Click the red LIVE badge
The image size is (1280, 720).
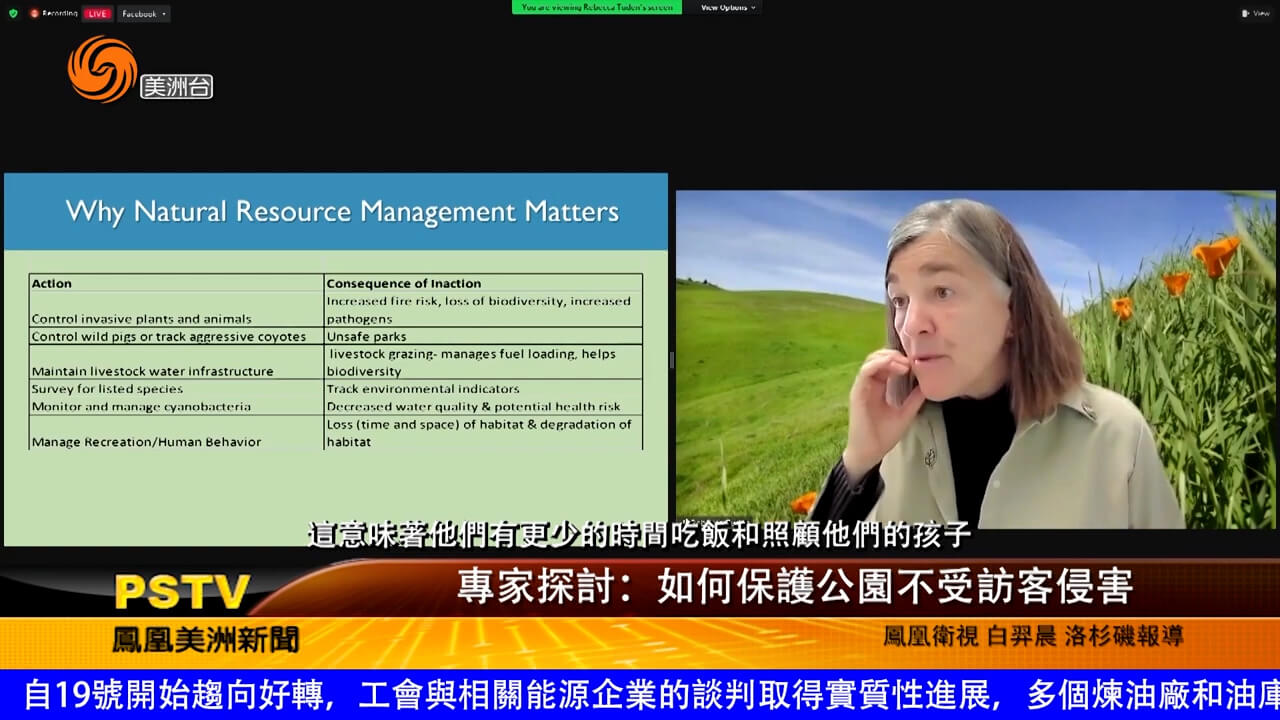click(x=97, y=13)
